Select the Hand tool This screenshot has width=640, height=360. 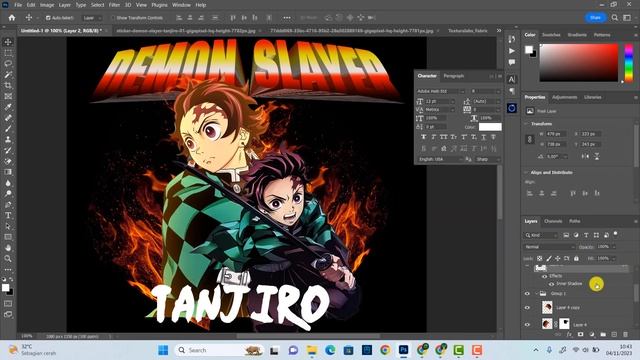8,247
